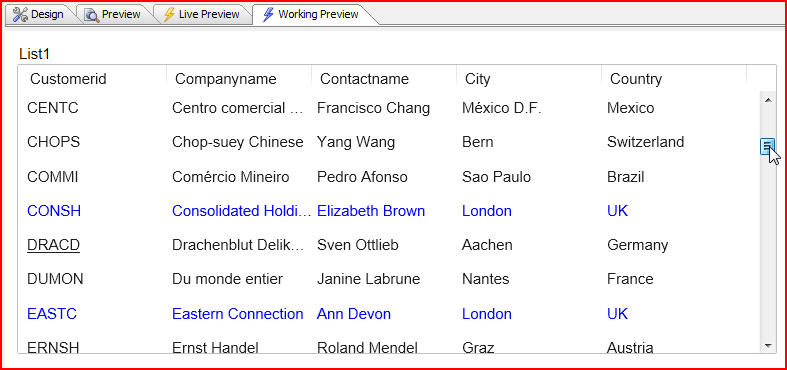Select contact Sven Ottlieb
787x370 pixels.
357,245
